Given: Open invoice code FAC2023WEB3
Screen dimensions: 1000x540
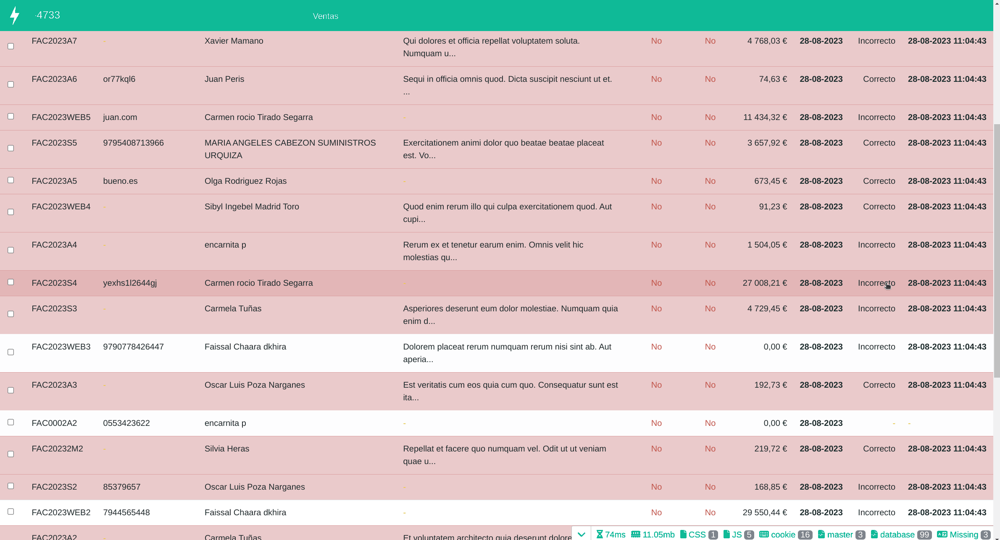Looking at the screenshot, I should coord(61,347).
